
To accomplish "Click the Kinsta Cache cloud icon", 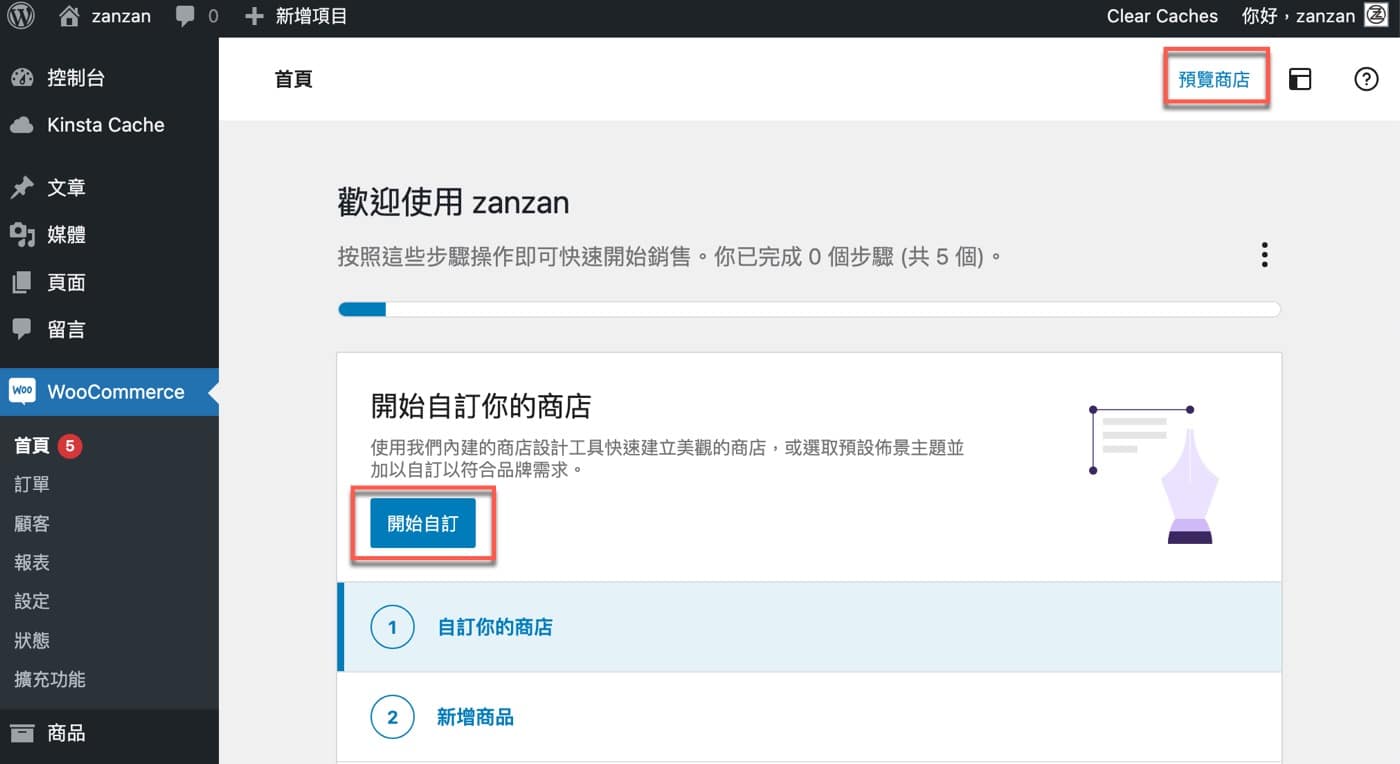I will 22,125.
